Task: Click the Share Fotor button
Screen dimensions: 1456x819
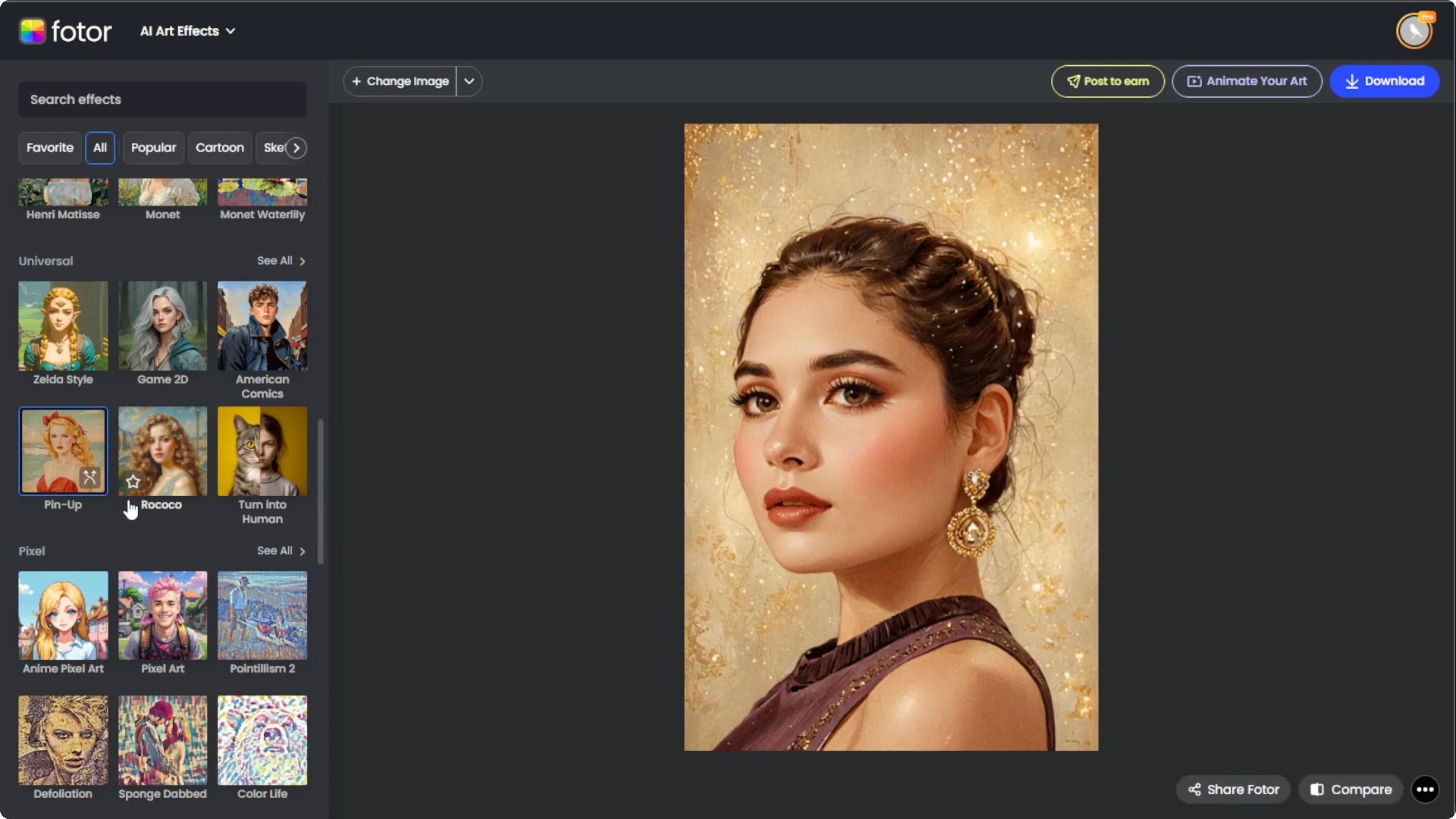Action: [x=1233, y=790]
